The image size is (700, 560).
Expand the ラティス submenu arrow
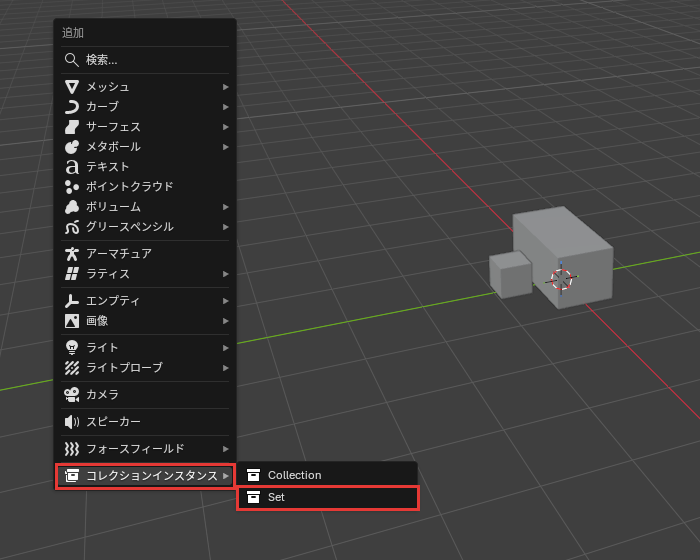225,274
